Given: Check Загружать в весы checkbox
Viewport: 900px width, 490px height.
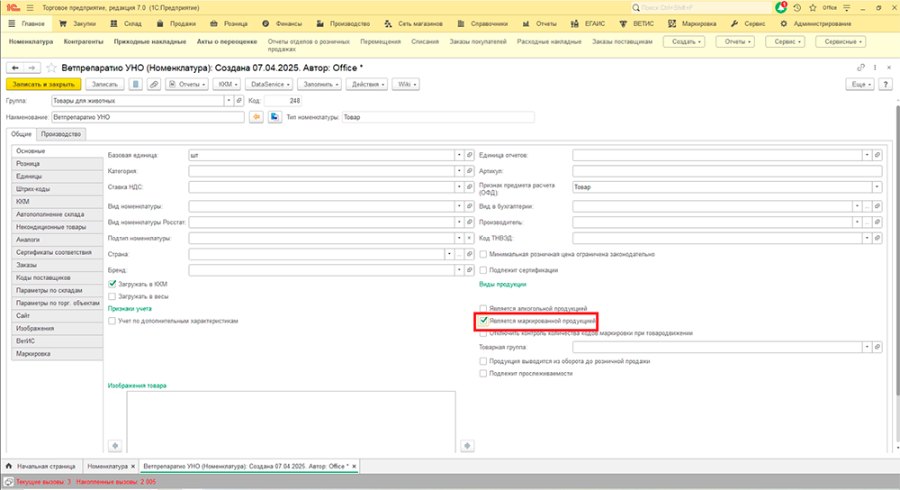Looking at the screenshot, I should (x=112, y=297).
